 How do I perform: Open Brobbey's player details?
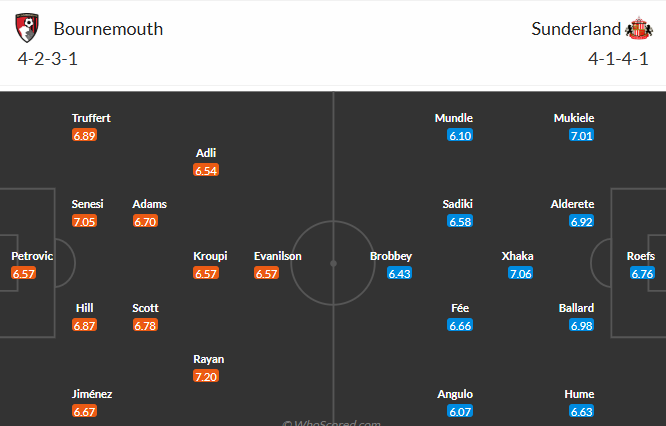(391, 256)
